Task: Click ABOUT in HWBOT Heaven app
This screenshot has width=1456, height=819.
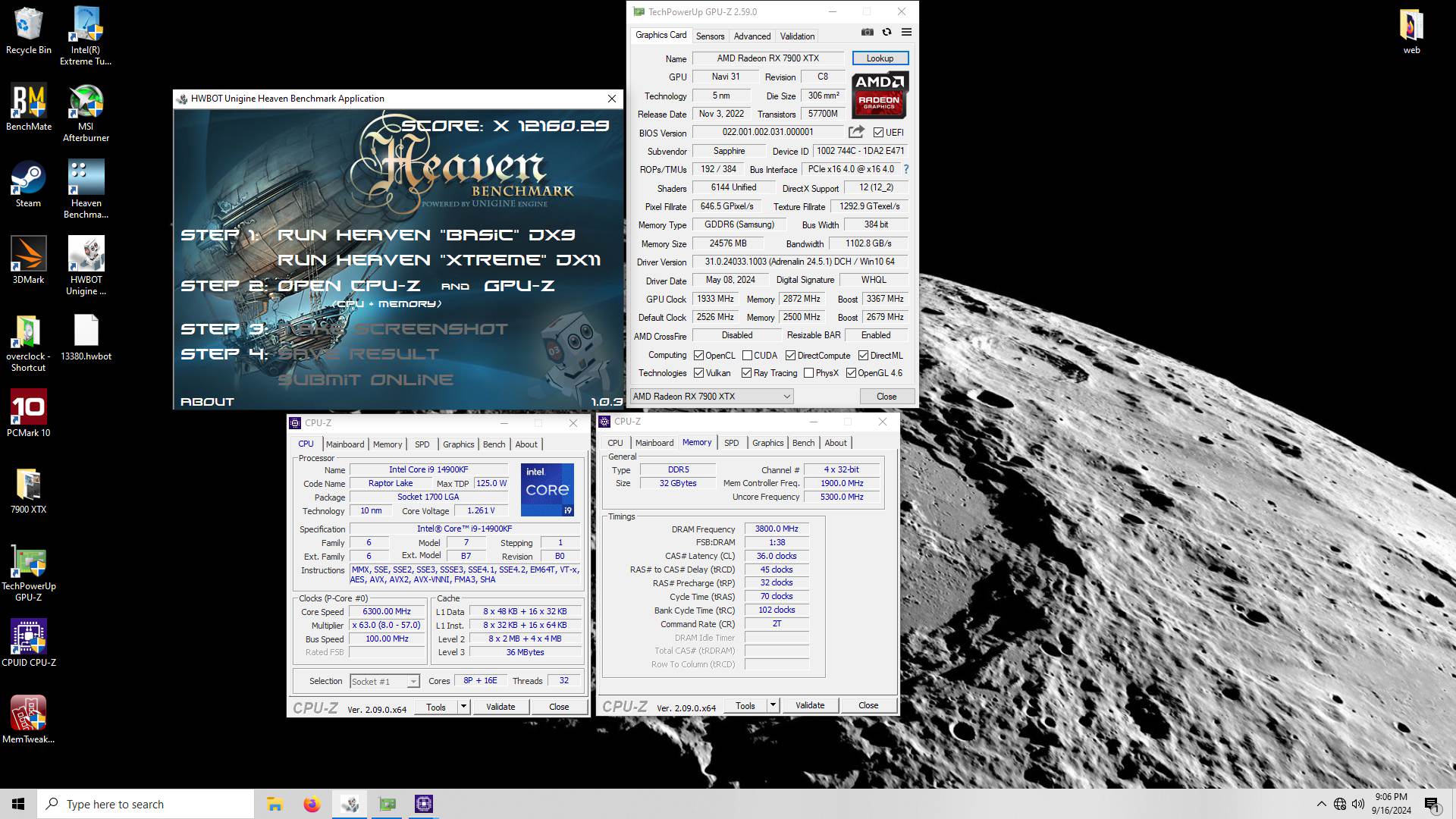Action: click(207, 402)
